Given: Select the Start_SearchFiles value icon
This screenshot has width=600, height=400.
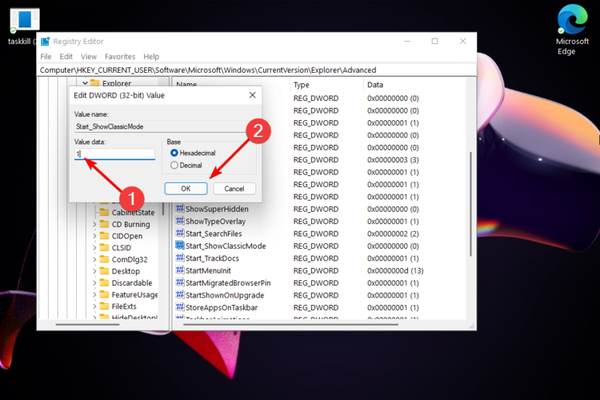Looking at the screenshot, I should 180,233.
